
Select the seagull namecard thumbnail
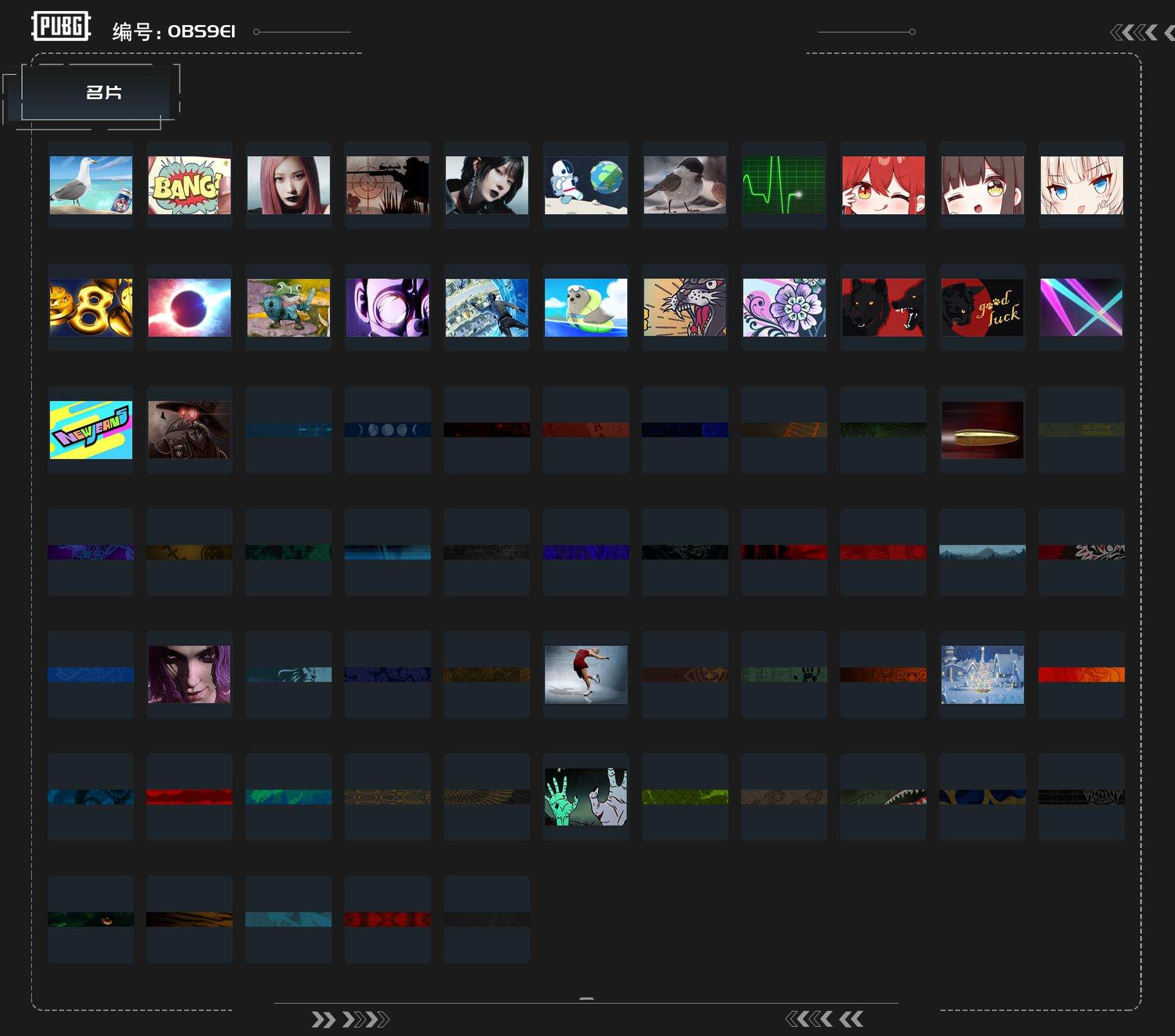pyautogui.click(x=91, y=185)
